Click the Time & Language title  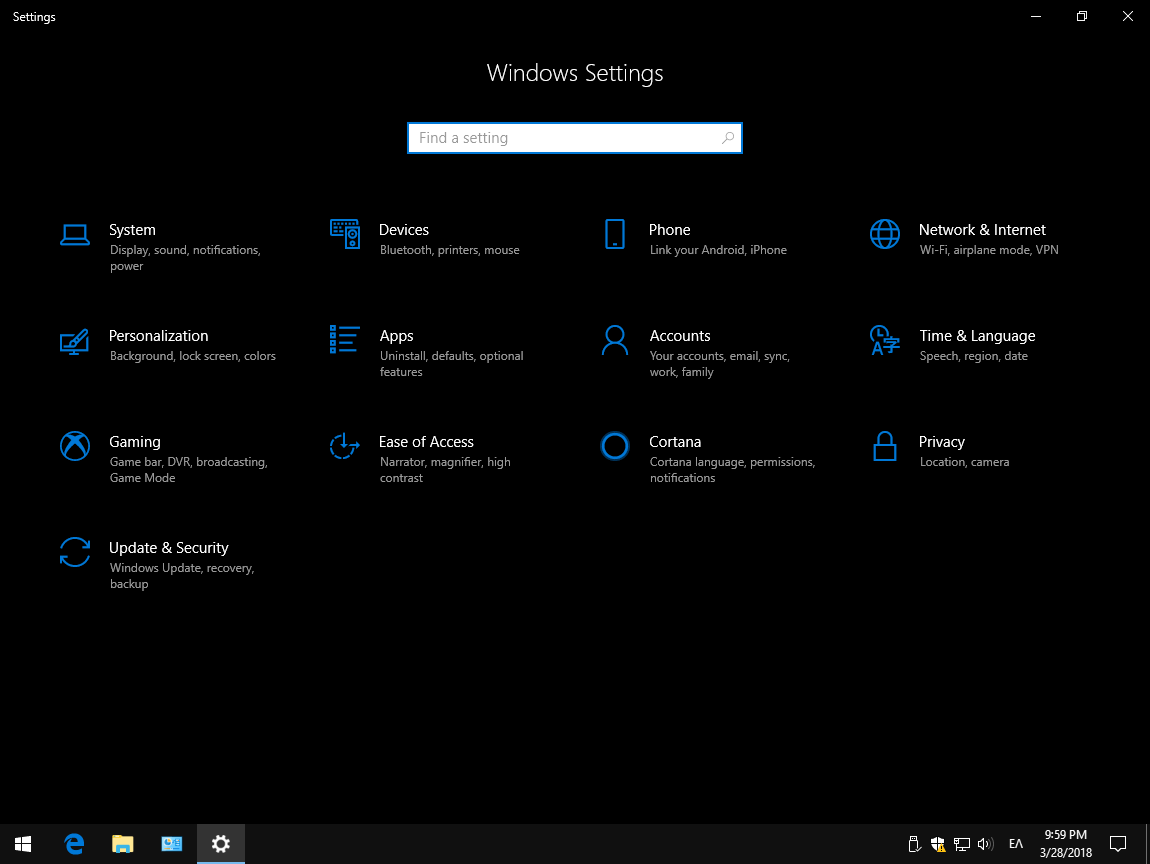coord(977,336)
